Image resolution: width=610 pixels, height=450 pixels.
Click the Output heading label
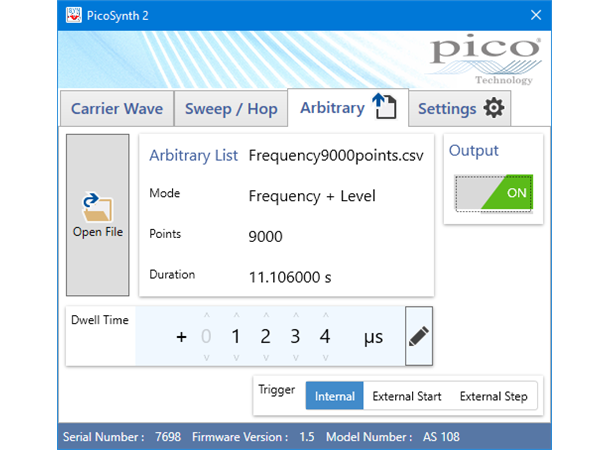[473, 151]
